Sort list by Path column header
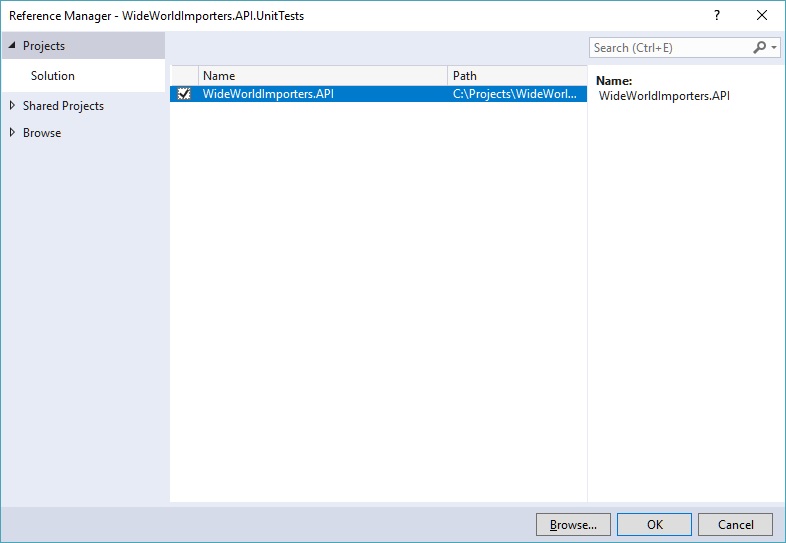Viewport: 786px width, 543px height. (x=515, y=76)
